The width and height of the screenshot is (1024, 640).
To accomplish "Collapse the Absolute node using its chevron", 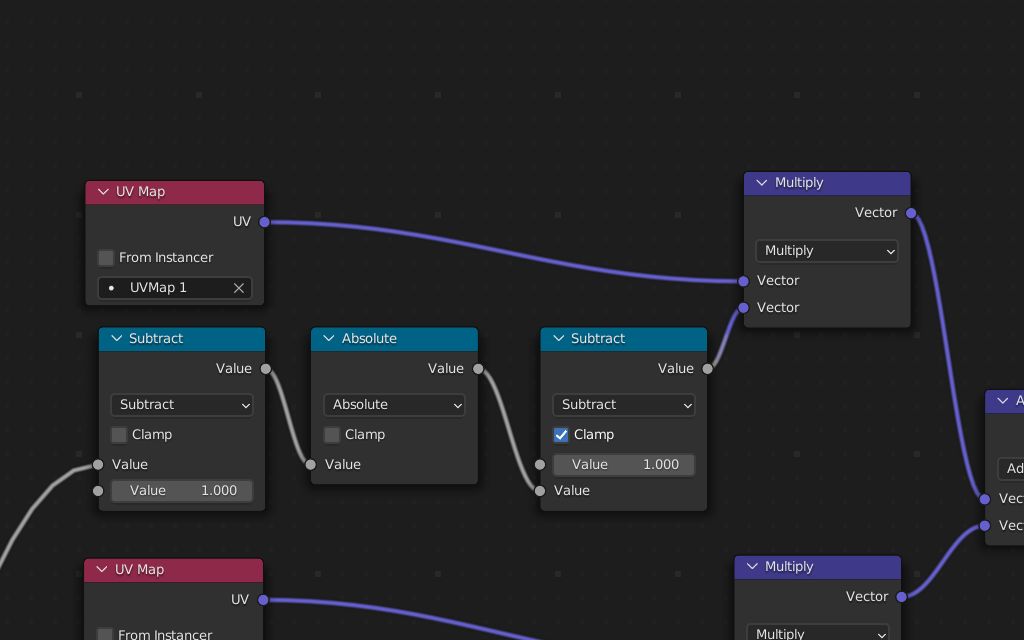I will point(328,338).
